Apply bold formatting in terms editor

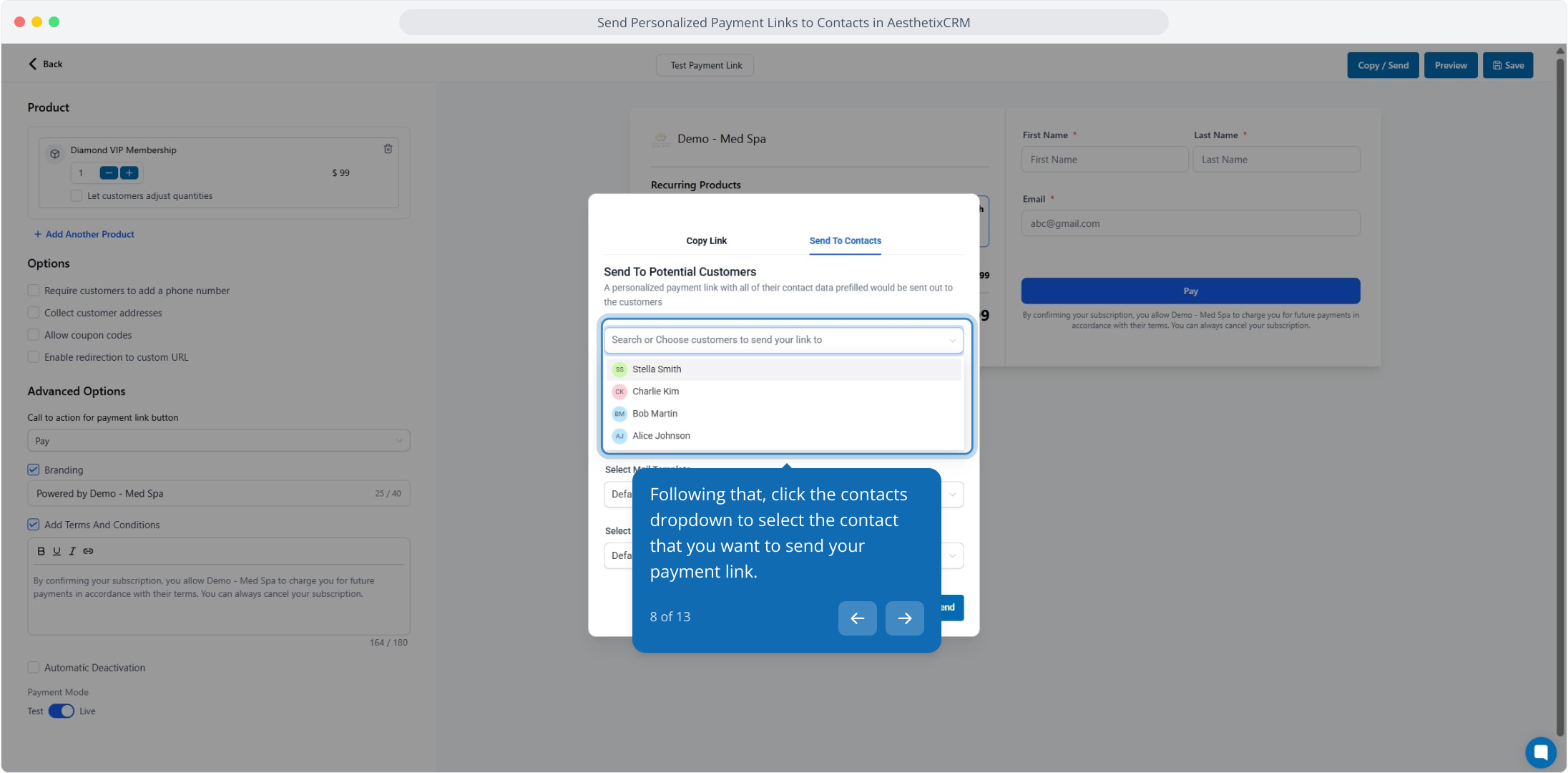click(x=41, y=551)
